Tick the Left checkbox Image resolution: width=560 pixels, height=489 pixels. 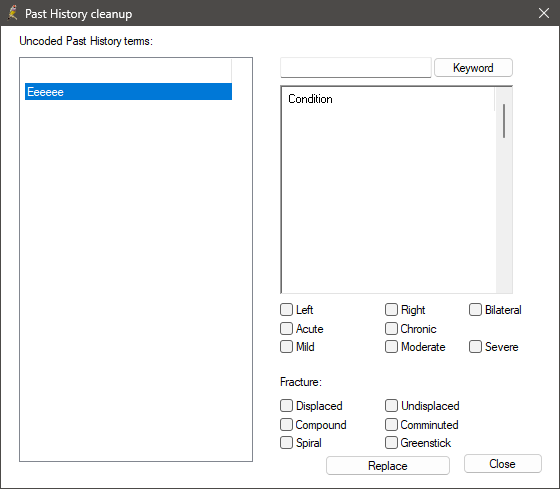coord(286,310)
